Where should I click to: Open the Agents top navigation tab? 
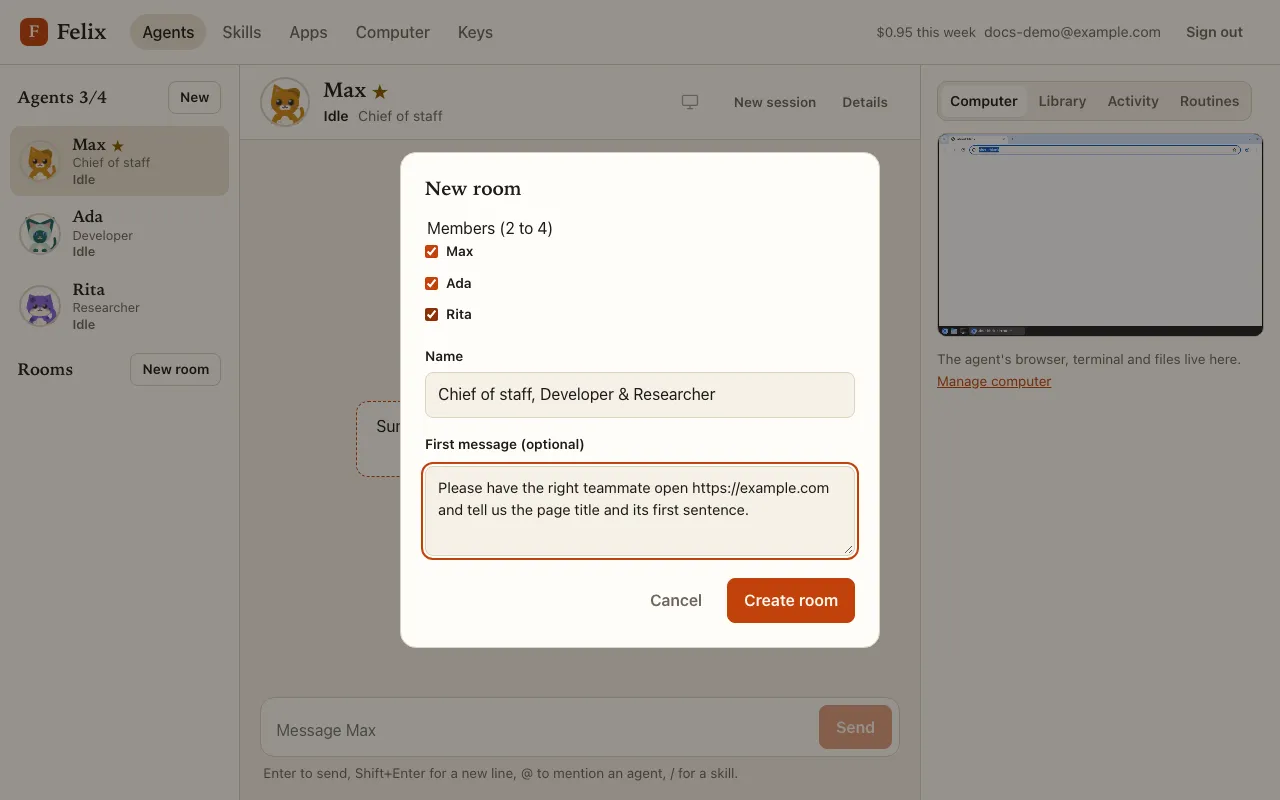coord(168,32)
